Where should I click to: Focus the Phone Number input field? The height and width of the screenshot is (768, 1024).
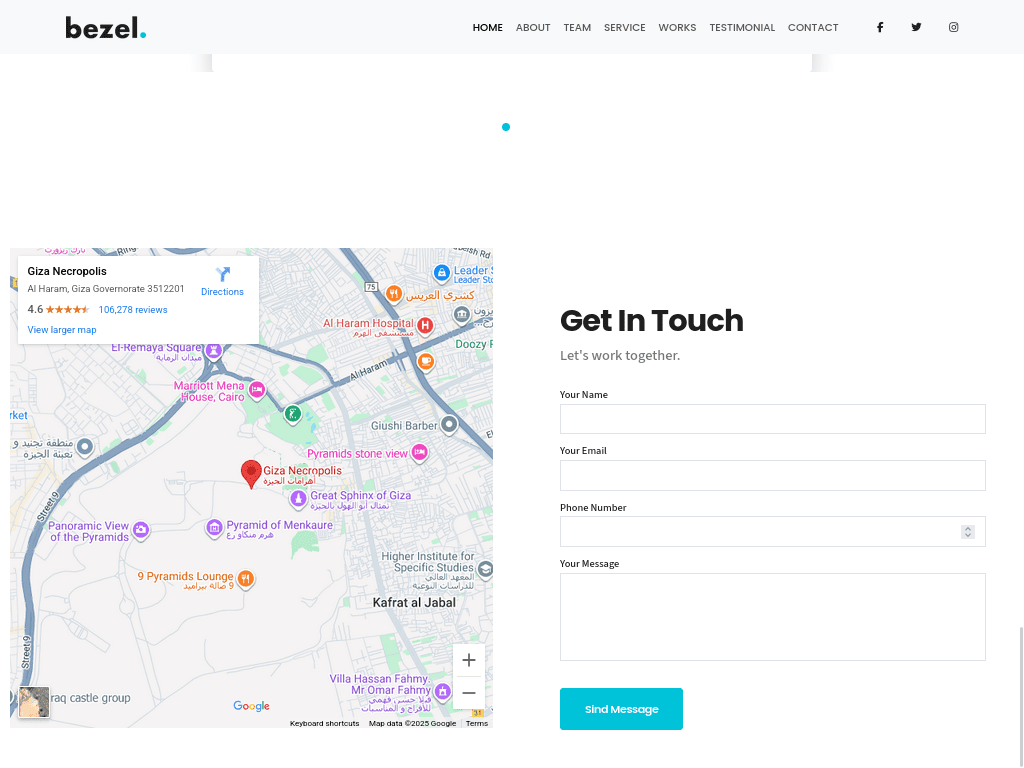(773, 532)
